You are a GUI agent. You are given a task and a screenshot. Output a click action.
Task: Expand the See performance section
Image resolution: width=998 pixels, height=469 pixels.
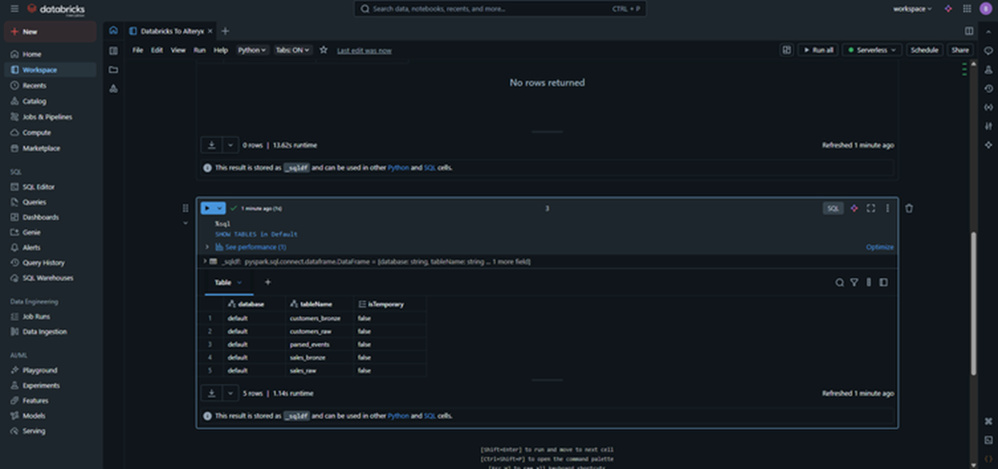[206, 247]
